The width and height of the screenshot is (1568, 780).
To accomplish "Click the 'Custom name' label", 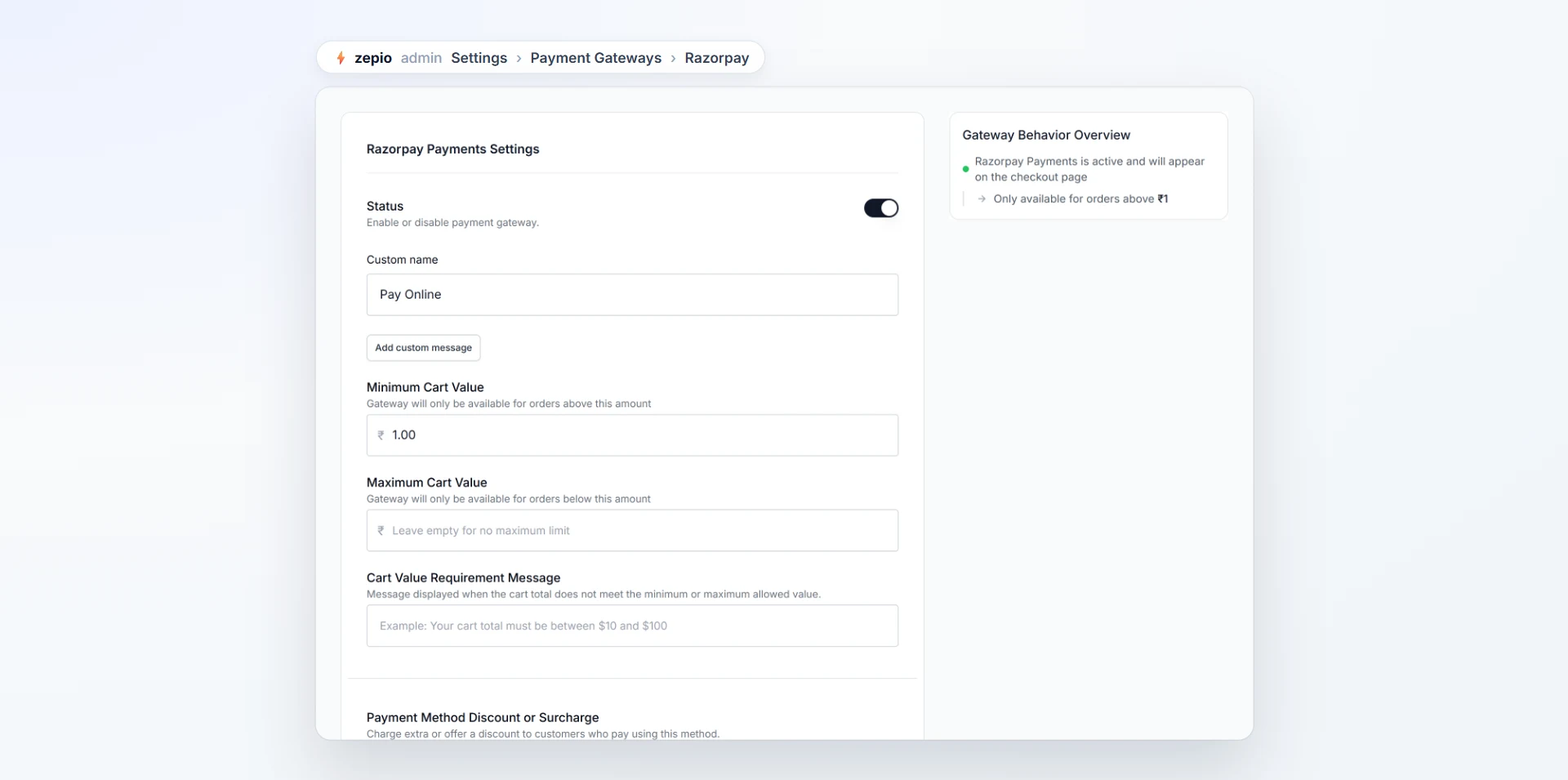I will [402, 260].
